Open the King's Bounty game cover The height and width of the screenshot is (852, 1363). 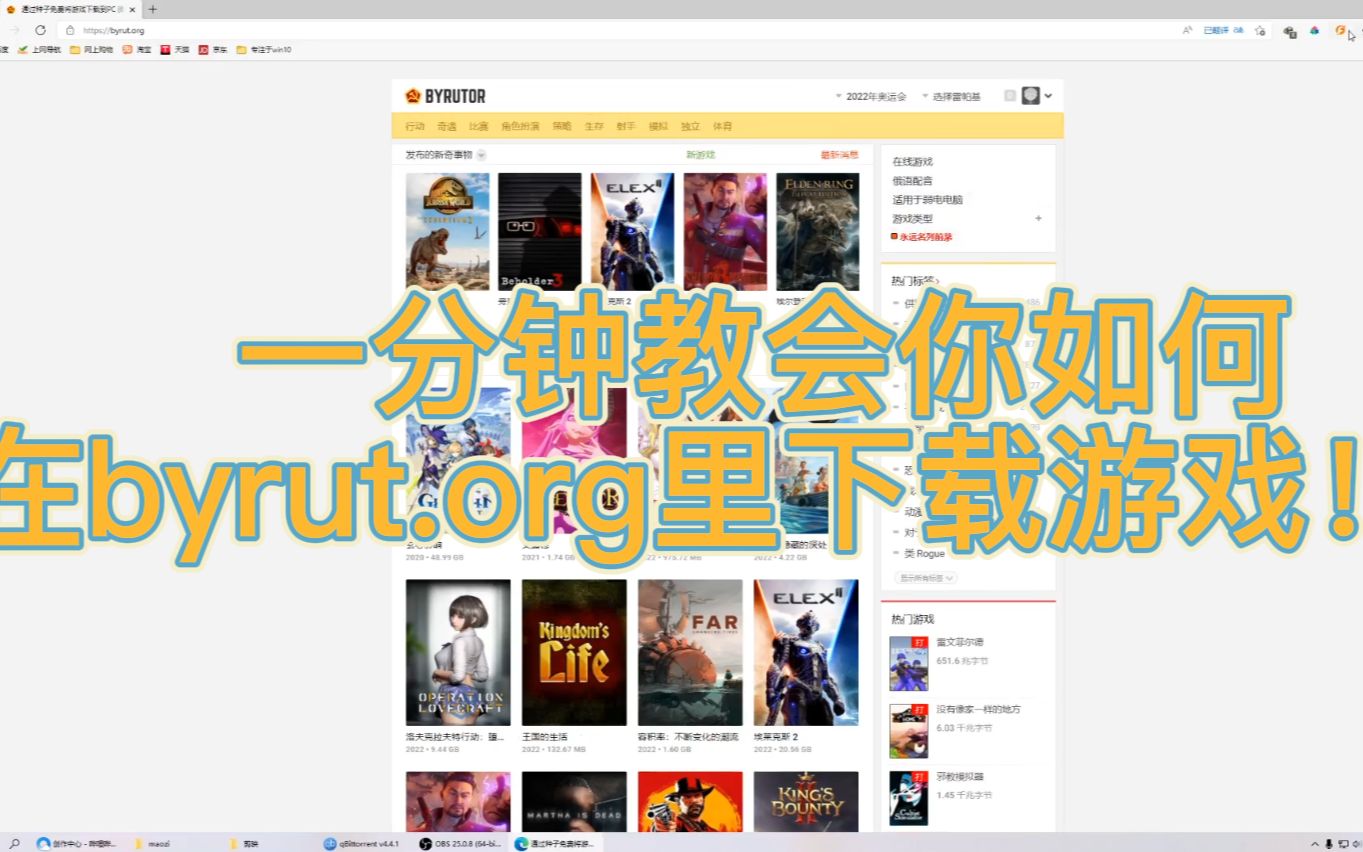806,802
